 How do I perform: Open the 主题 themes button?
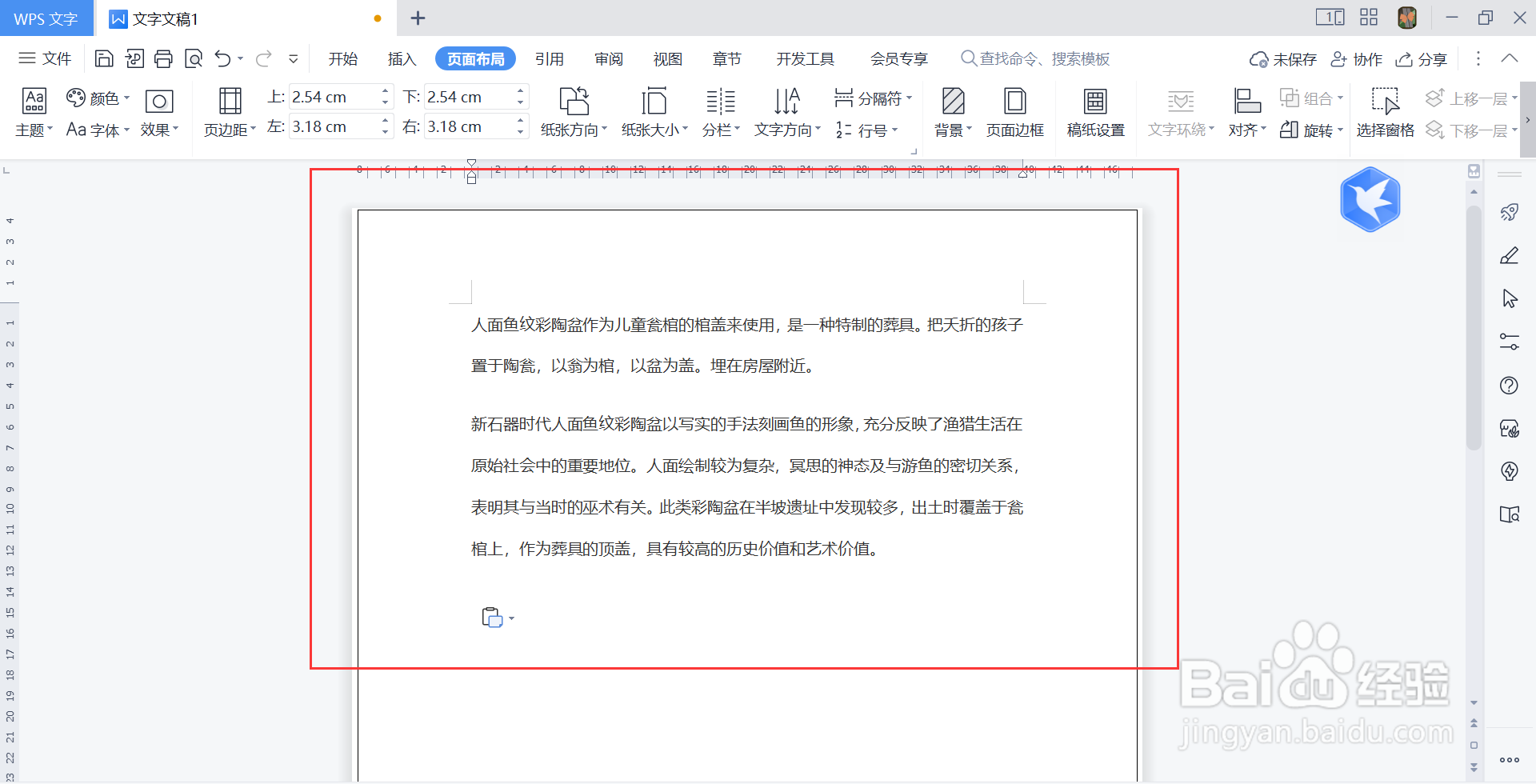(34, 113)
